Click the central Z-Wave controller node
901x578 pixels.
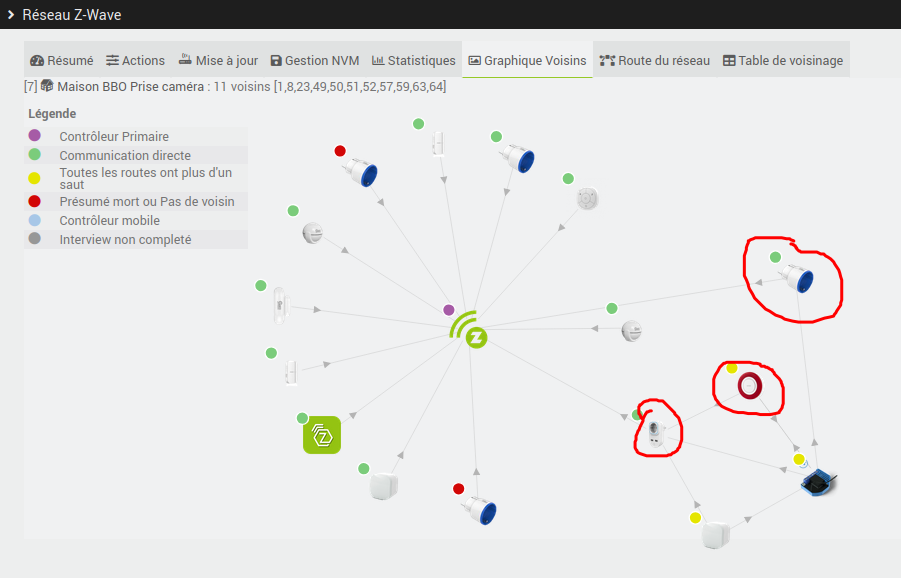click(469, 330)
